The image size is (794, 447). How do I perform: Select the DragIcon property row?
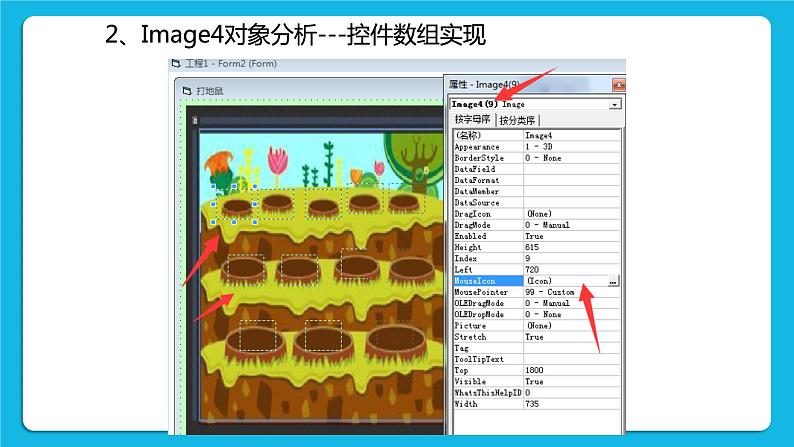537,214
